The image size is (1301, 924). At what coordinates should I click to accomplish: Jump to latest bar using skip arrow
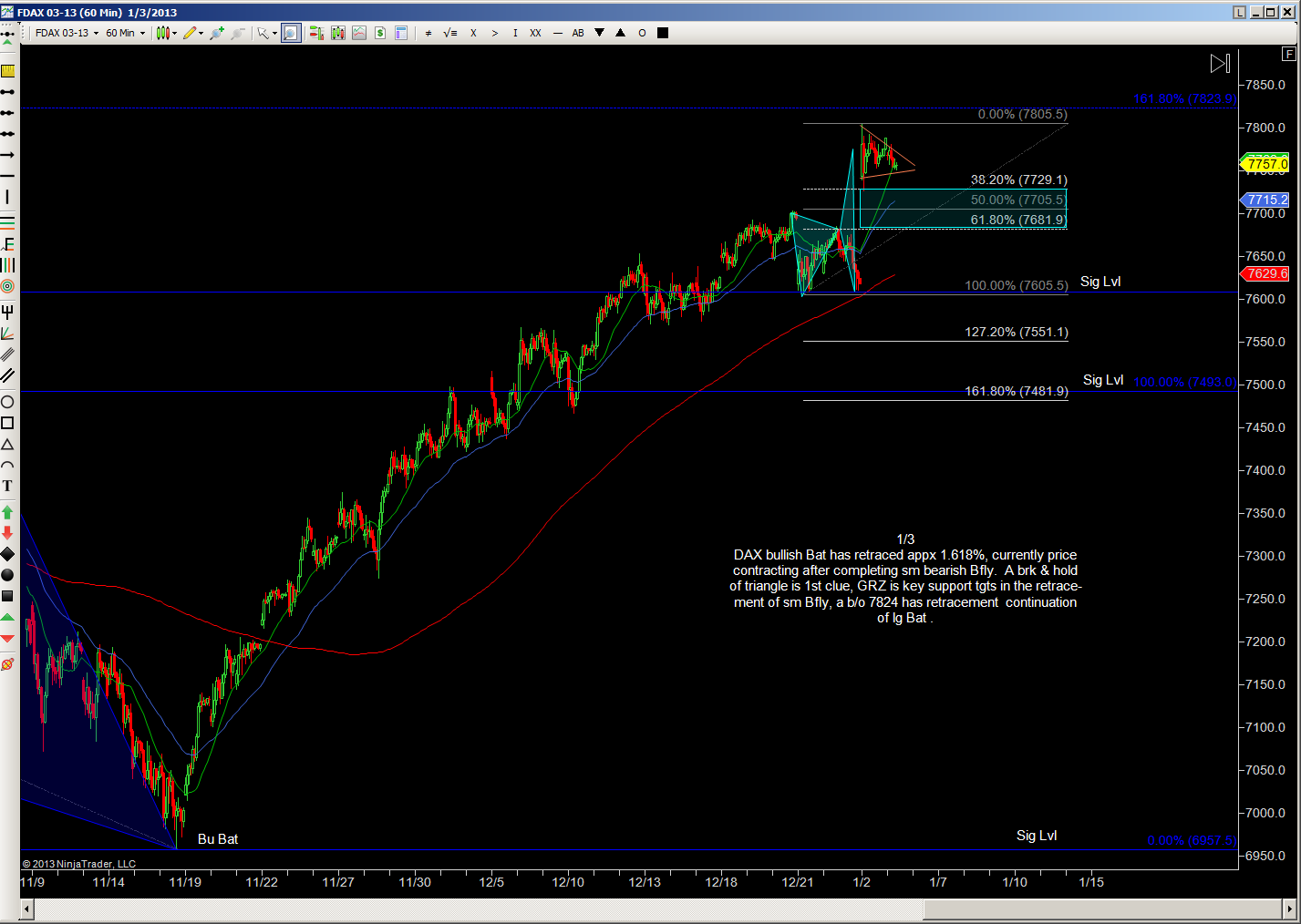tap(1220, 63)
